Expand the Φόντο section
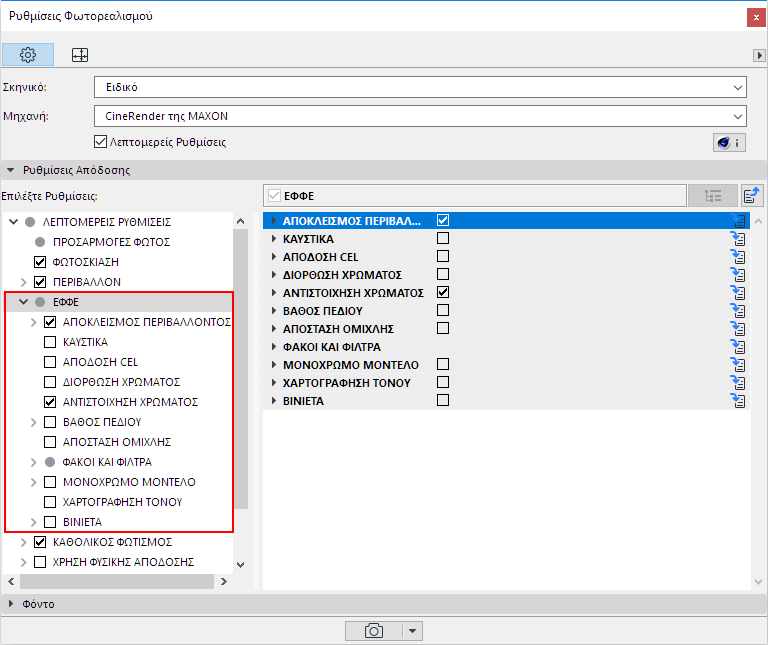This screenshot has width=768, height=645. (x=10, y=604)
